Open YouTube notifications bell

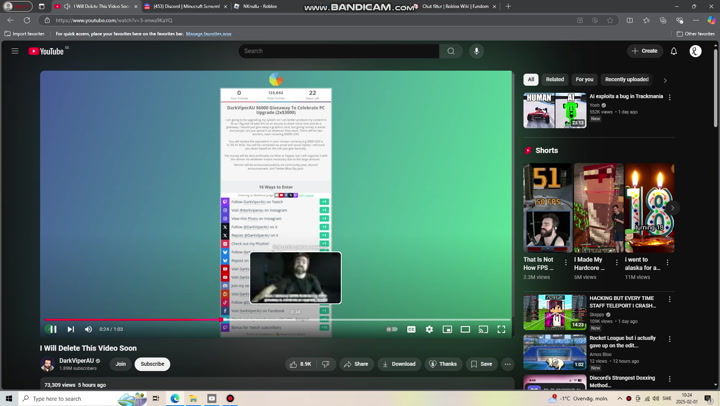pos(674,51)
